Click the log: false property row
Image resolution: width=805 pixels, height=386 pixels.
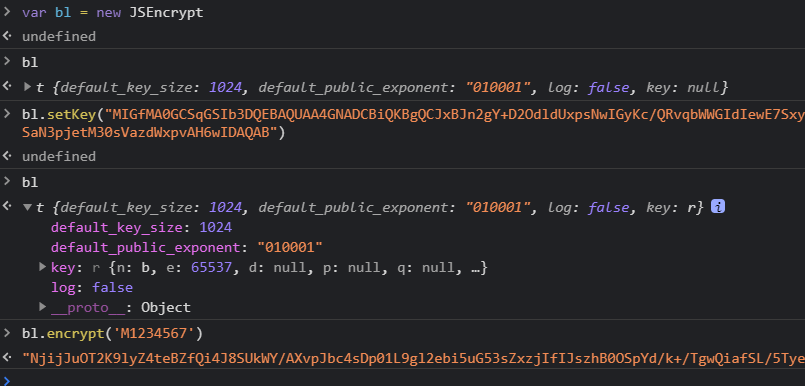(92, 287)
